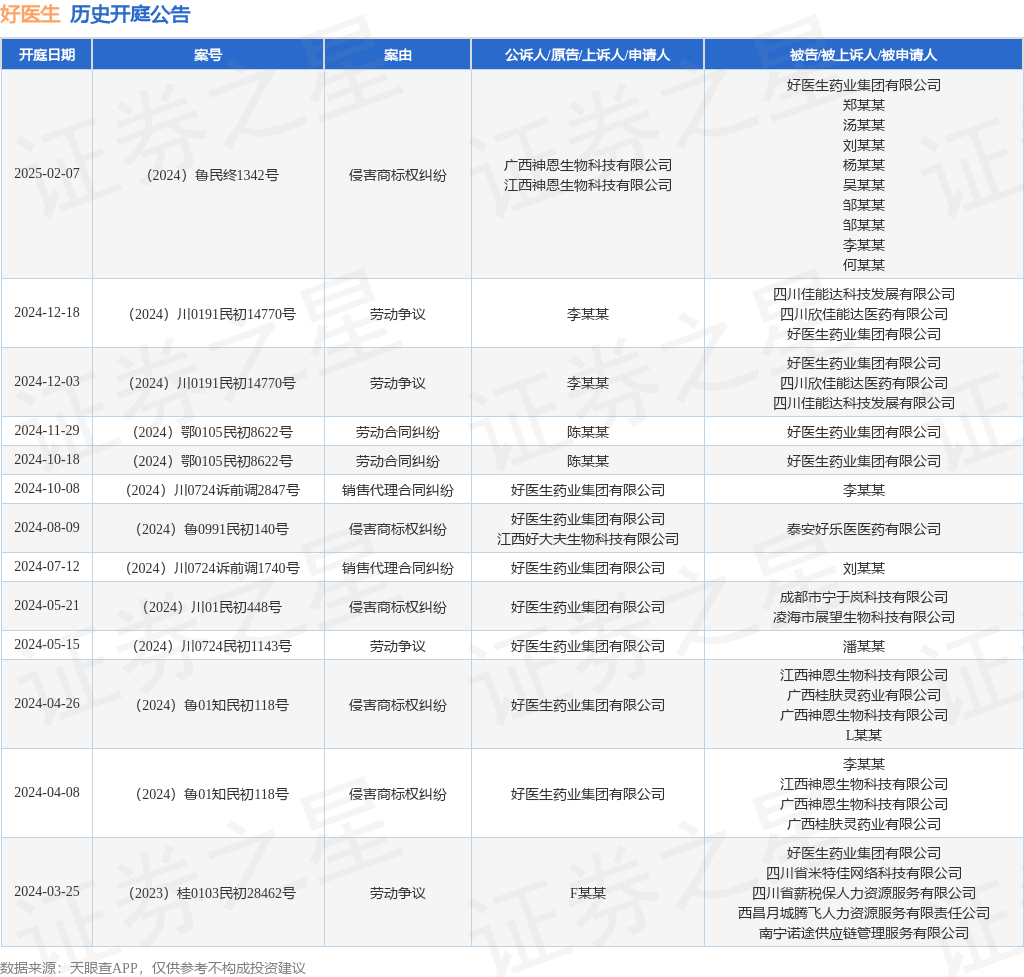Click defendant 四川省米特佳网络科技有限公司
1024x977 pixels.
[x=863, y=873]
